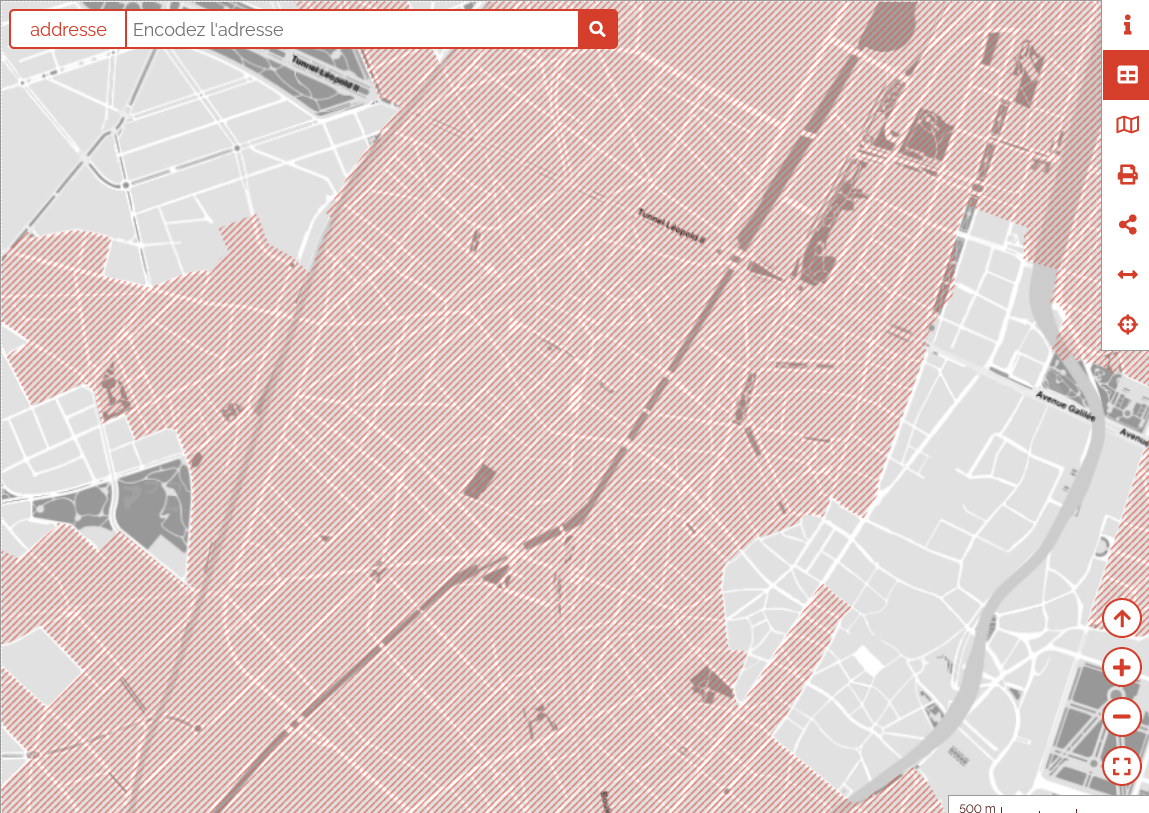
Task: Click the central 'Tunnel Léopold II' map label
Action: 672,226
